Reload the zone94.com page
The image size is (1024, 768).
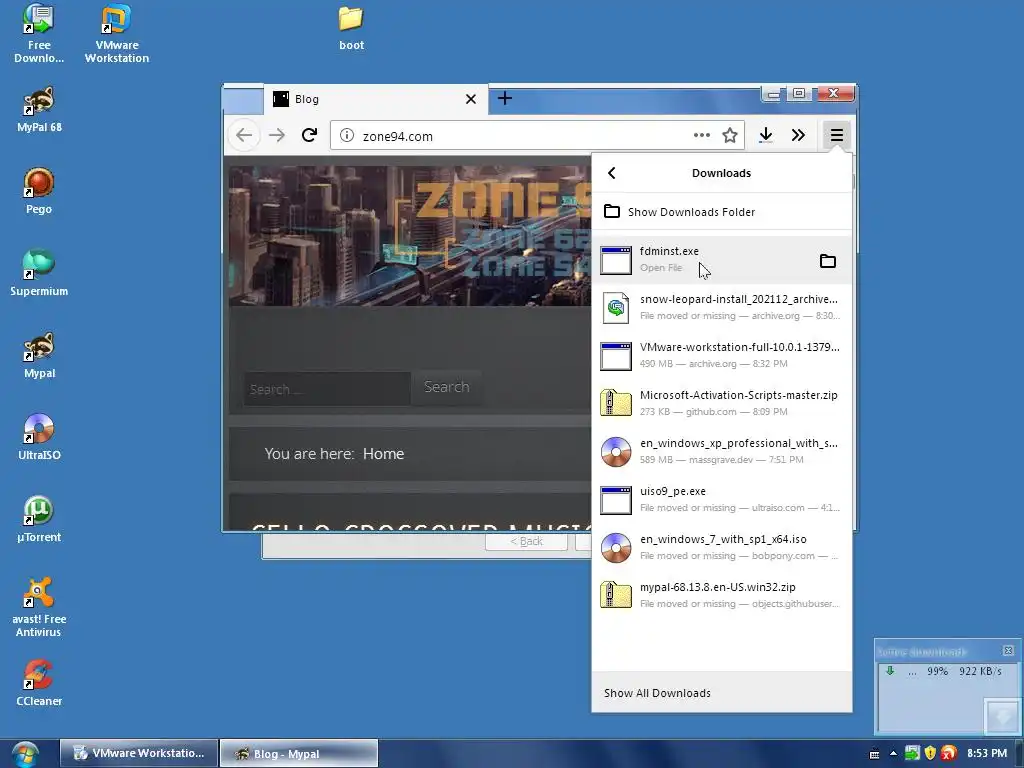click(310, 135)
